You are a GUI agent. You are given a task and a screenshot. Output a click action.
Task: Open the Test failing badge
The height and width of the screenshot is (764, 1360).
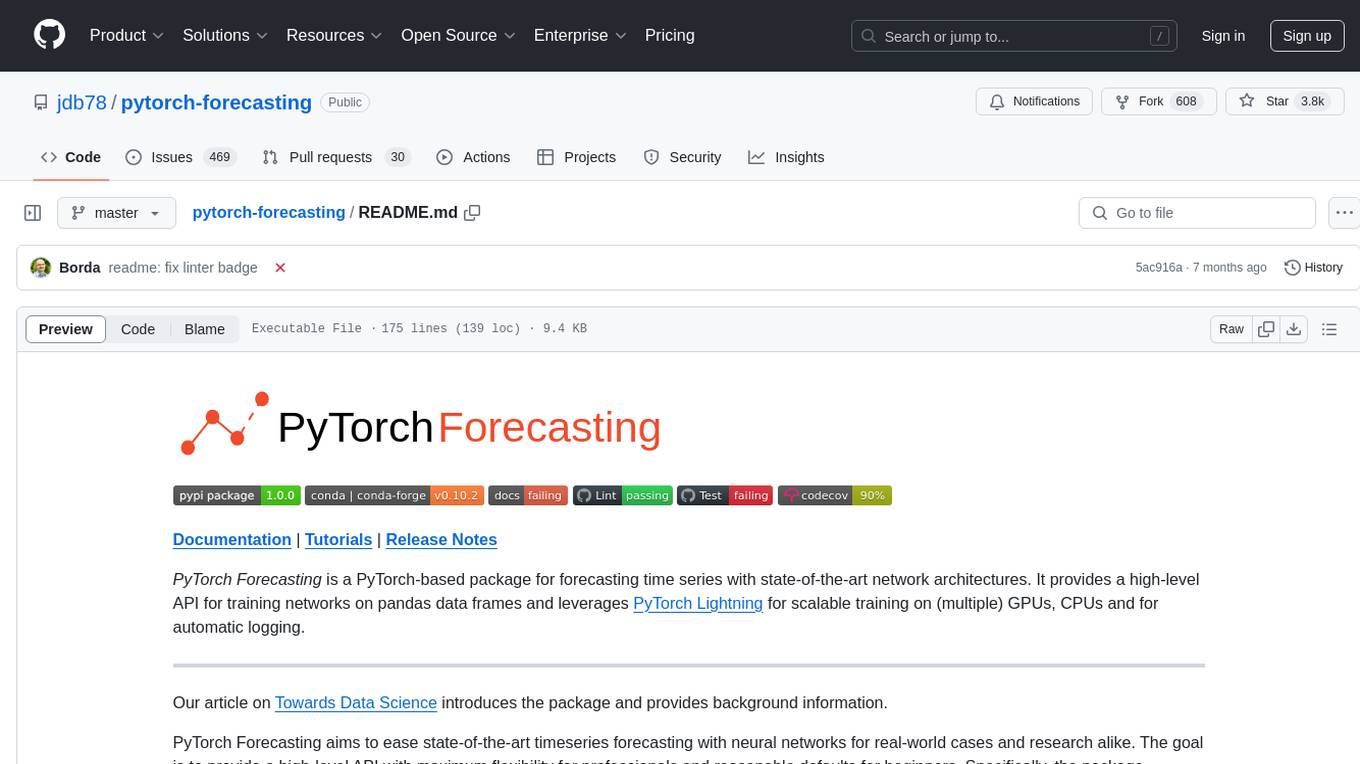pos(725,495)
